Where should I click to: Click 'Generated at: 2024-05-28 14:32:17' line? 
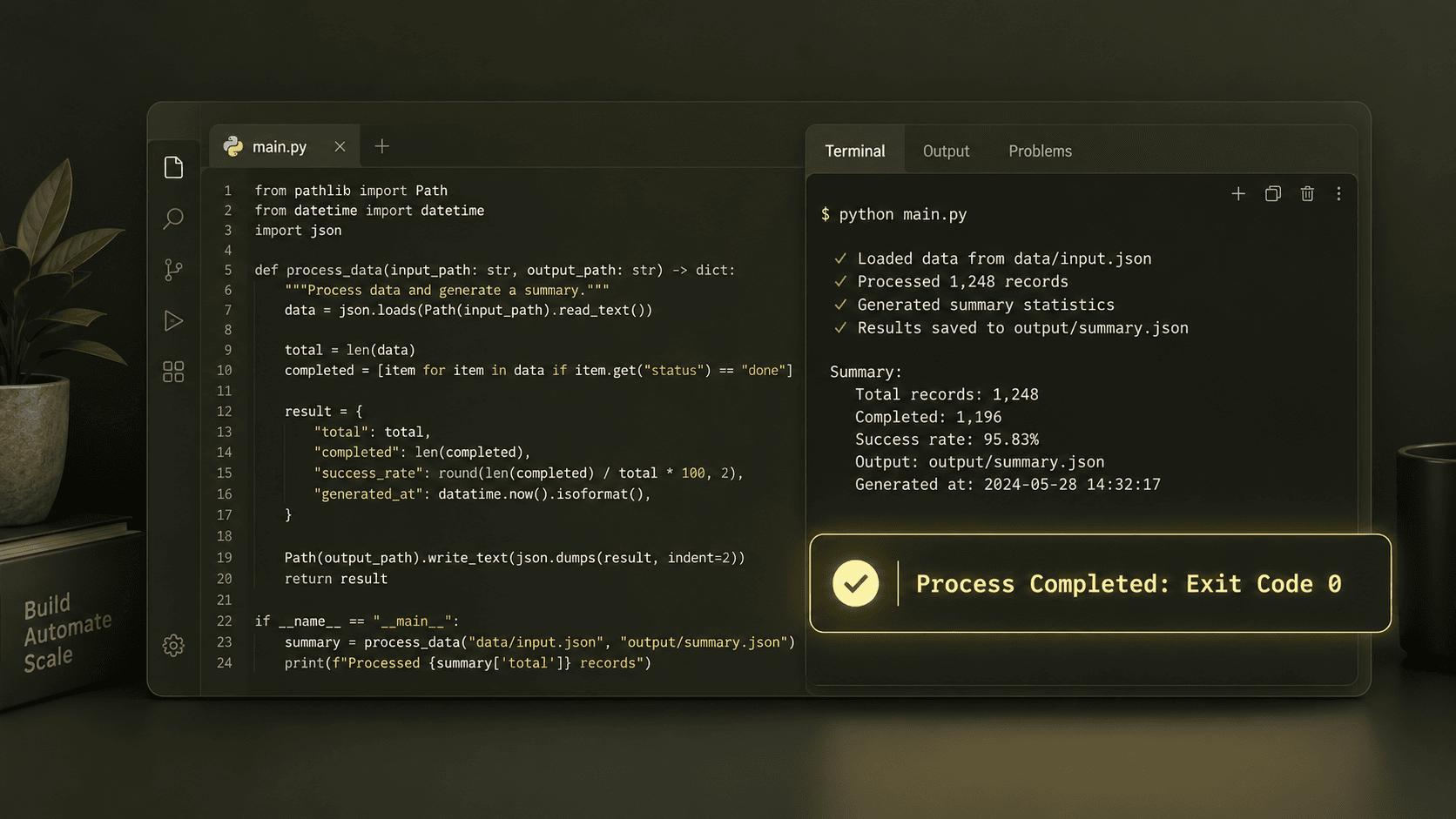[1008, 485]
